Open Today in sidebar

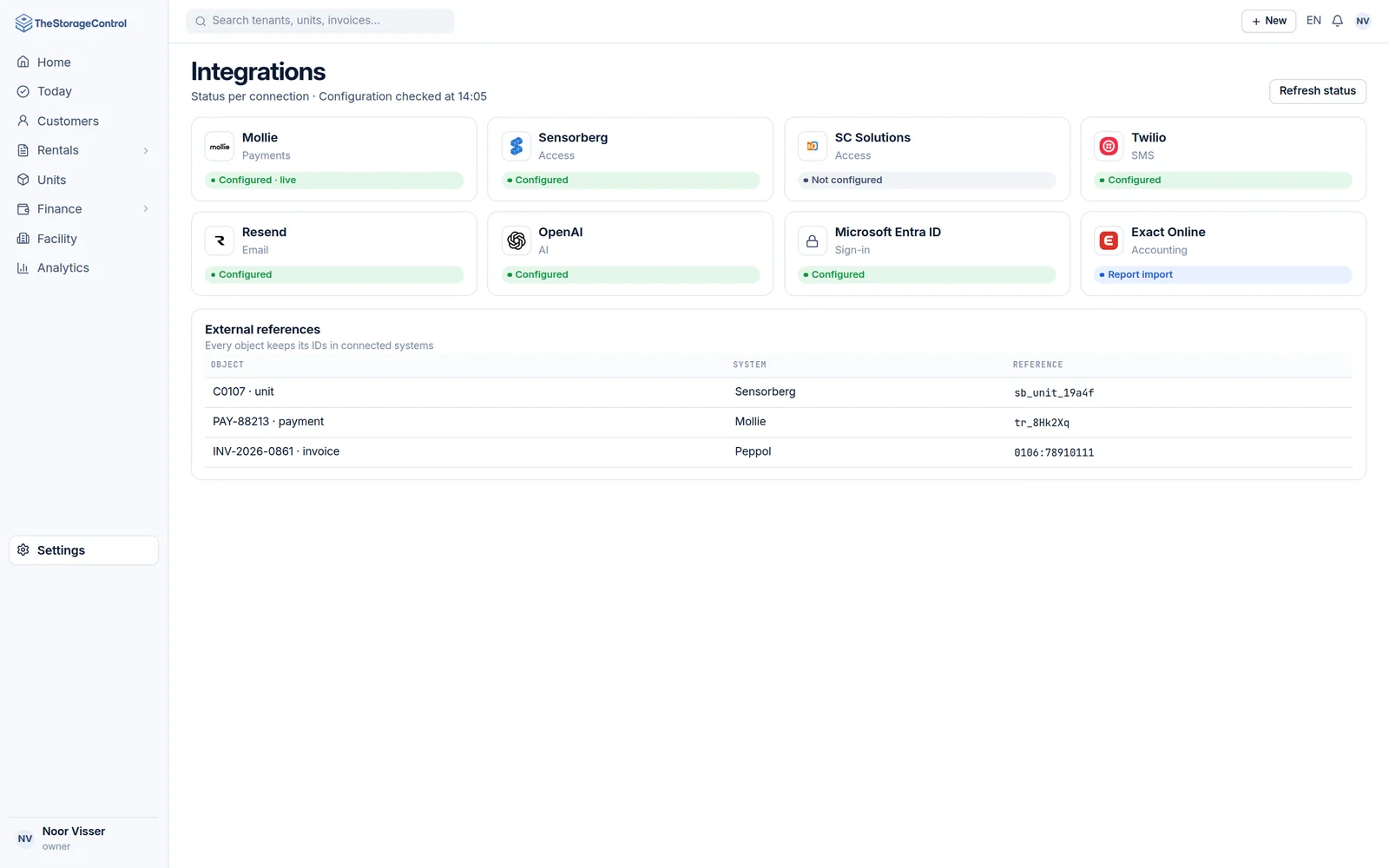click(84, 92)
